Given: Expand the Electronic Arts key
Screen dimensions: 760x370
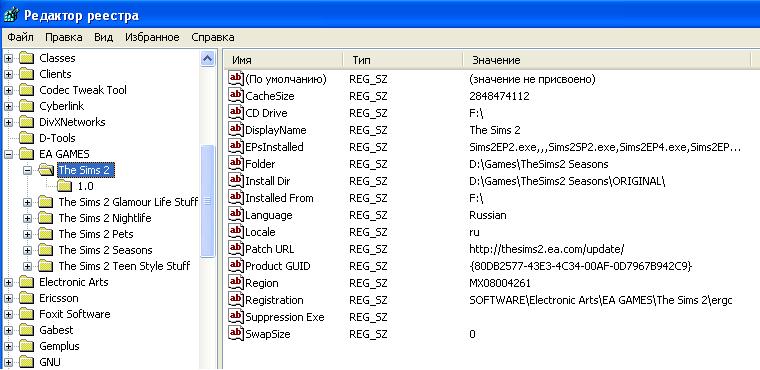Looking at the screenshot, I should [8, 283].
